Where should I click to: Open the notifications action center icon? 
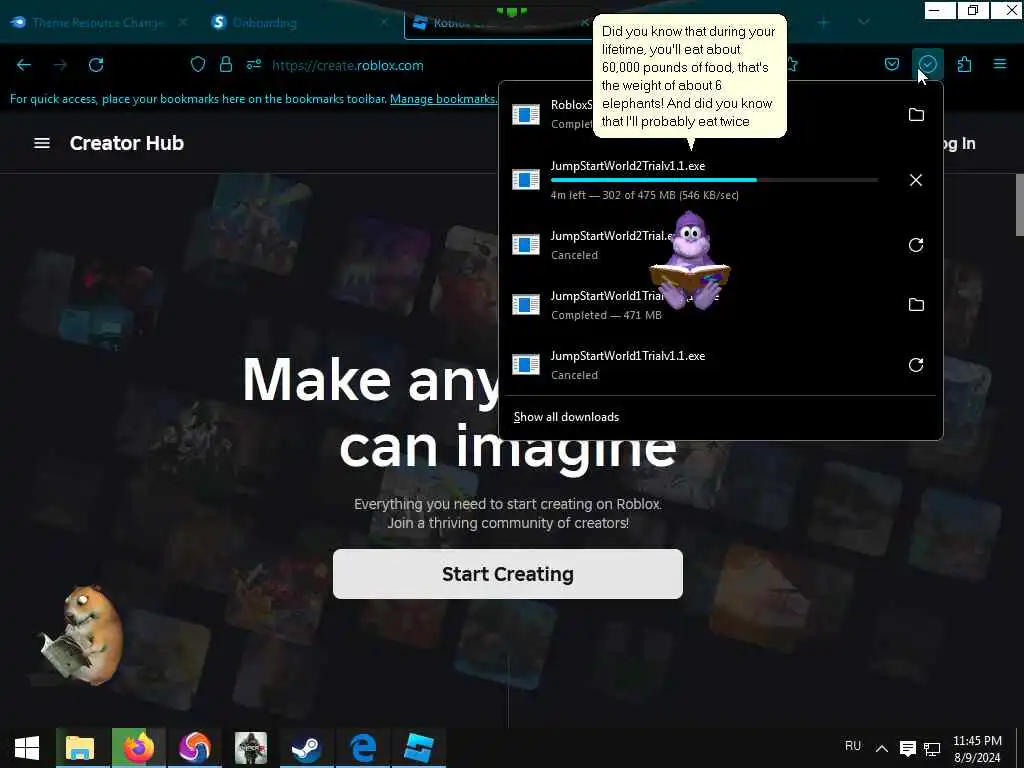907,748
